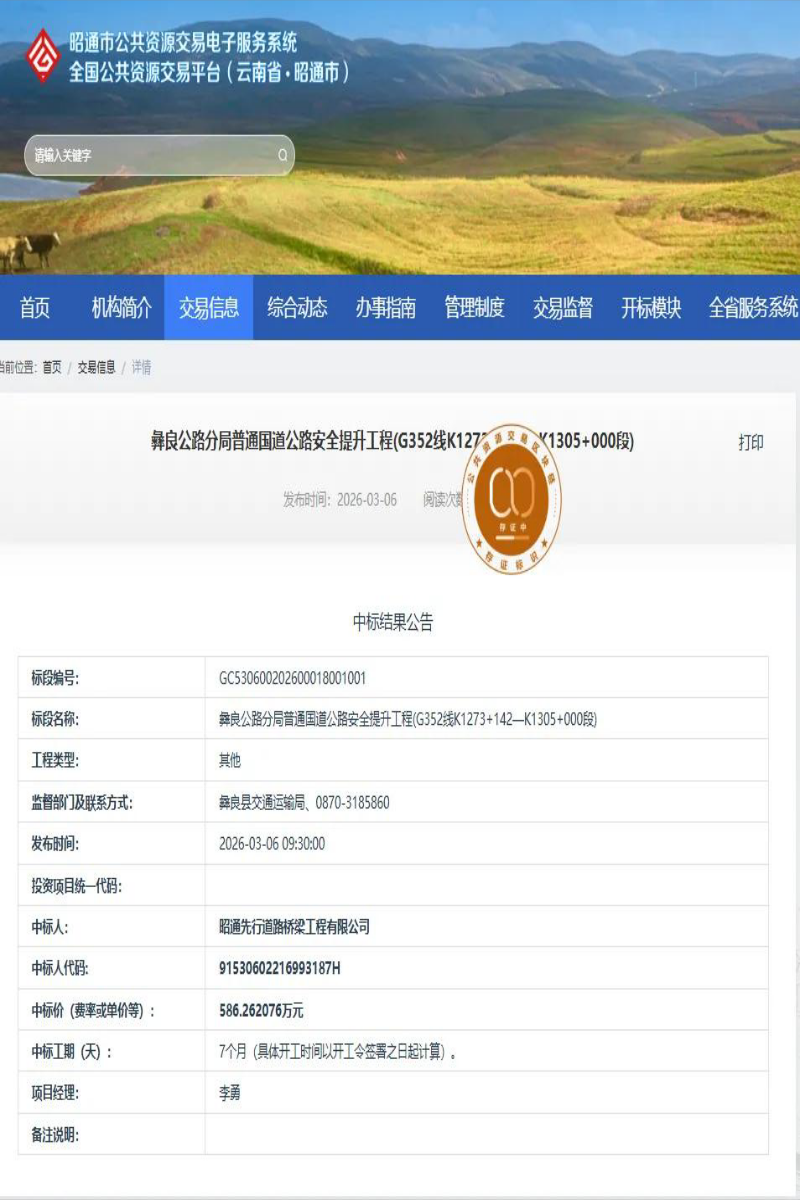
Task: Click the 详情 breadcrumb entry
Action: coord(143,365)
